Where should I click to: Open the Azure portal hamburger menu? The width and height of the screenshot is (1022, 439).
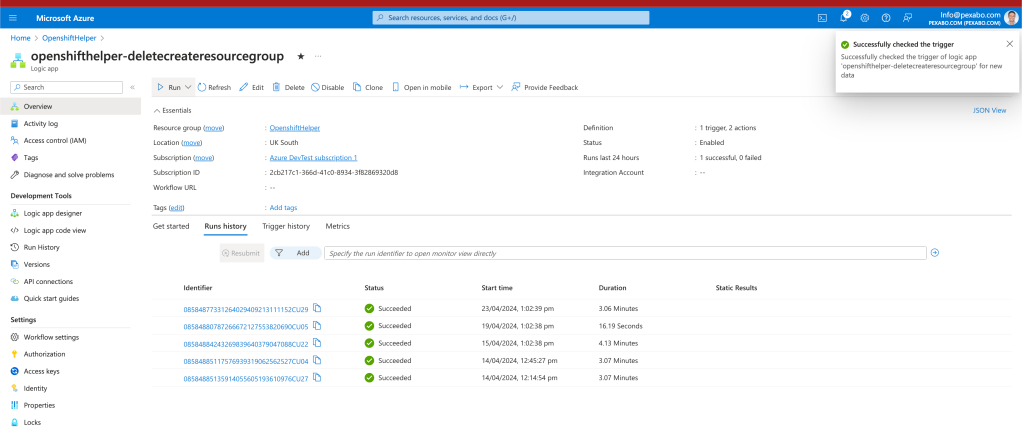tap(13, 18)
